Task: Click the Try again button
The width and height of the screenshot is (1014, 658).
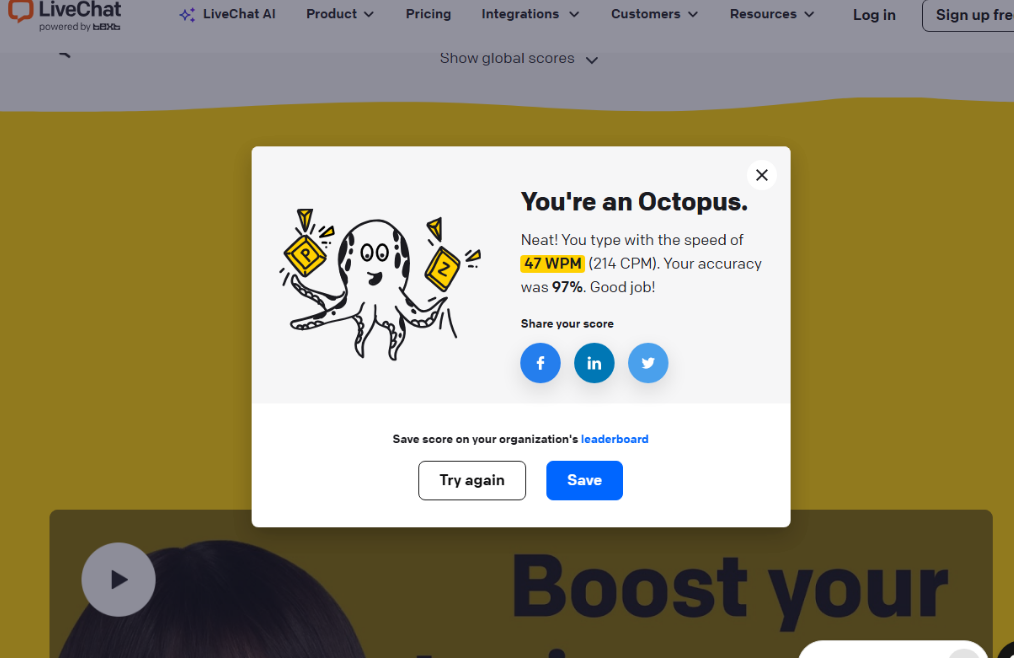Action: 472,480
